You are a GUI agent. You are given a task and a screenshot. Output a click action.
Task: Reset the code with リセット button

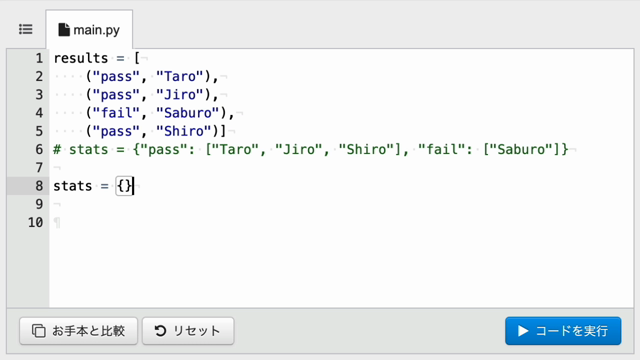tap(188, 331)
